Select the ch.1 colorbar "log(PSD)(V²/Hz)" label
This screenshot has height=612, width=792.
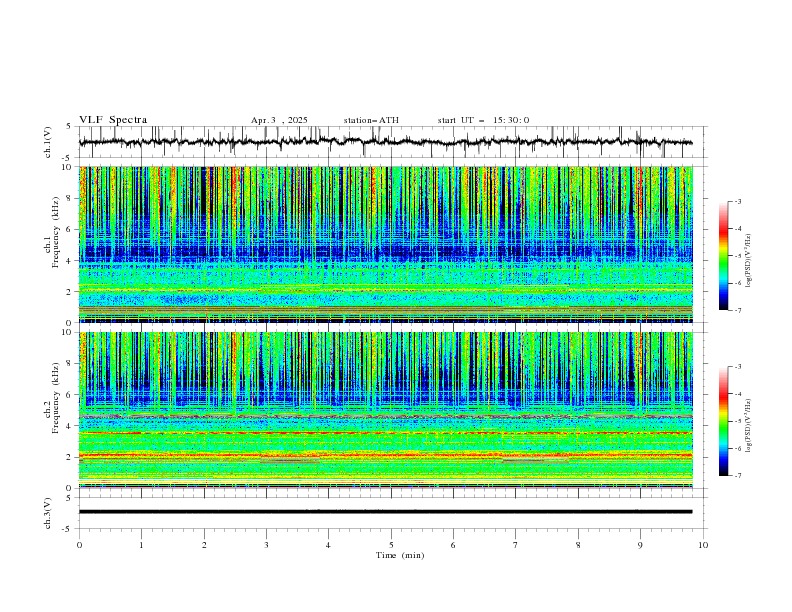click(x=749, y=261)
